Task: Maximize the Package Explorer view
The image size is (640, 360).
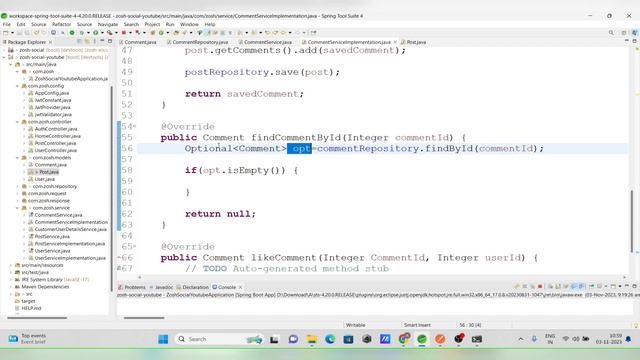Action: click(x=109, y=41)
